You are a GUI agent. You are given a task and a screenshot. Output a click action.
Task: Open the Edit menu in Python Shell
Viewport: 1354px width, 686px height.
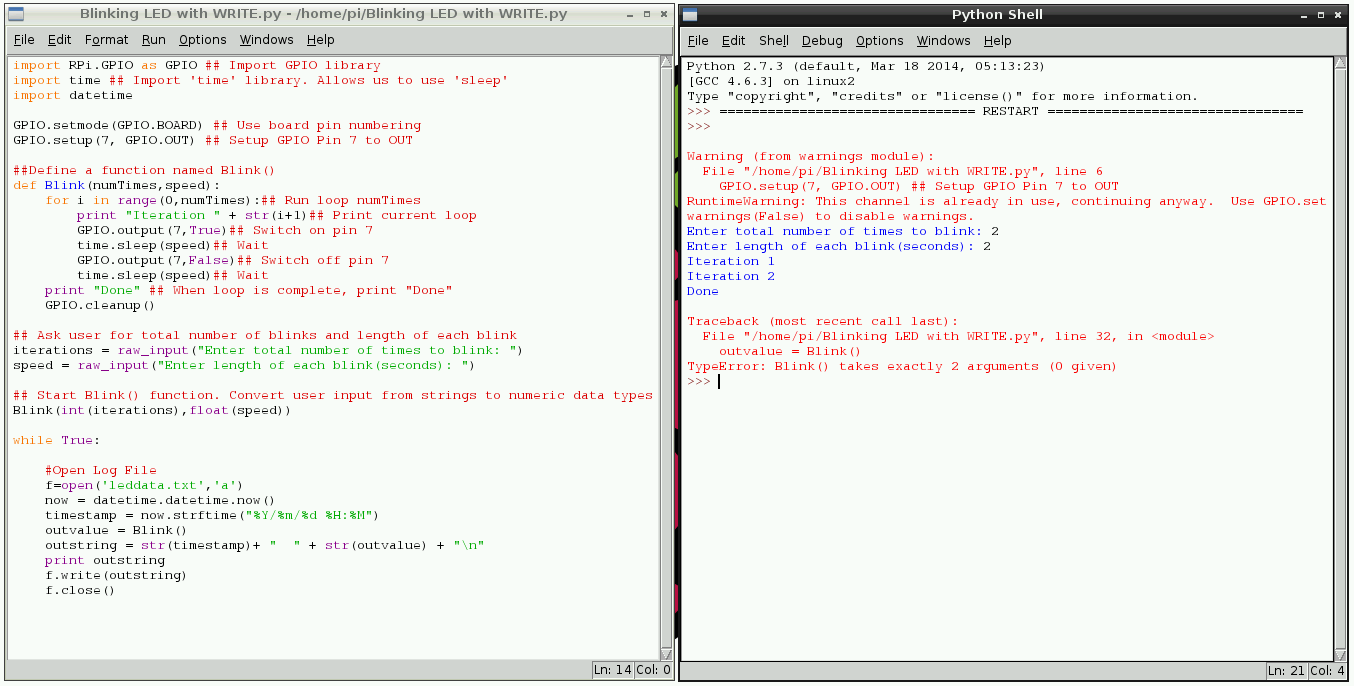pyautogui.click(x=734, y=40)
